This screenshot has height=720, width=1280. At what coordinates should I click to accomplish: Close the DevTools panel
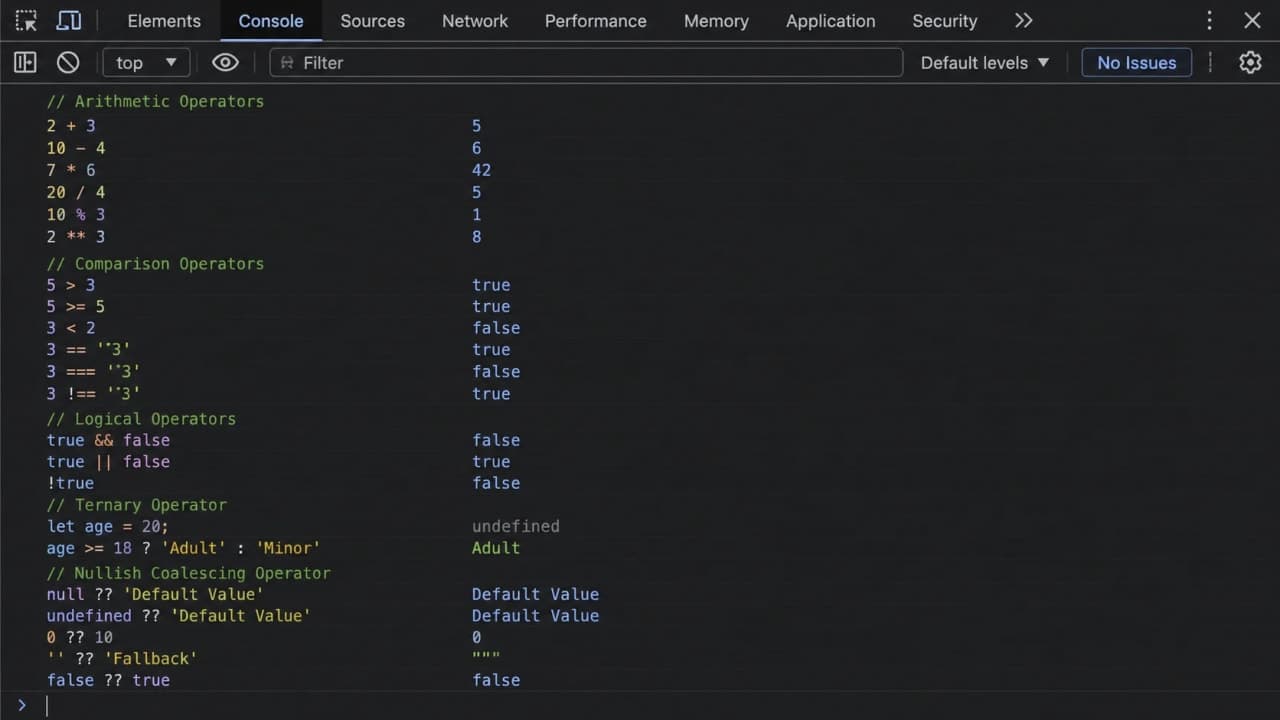coord(1252,20)
